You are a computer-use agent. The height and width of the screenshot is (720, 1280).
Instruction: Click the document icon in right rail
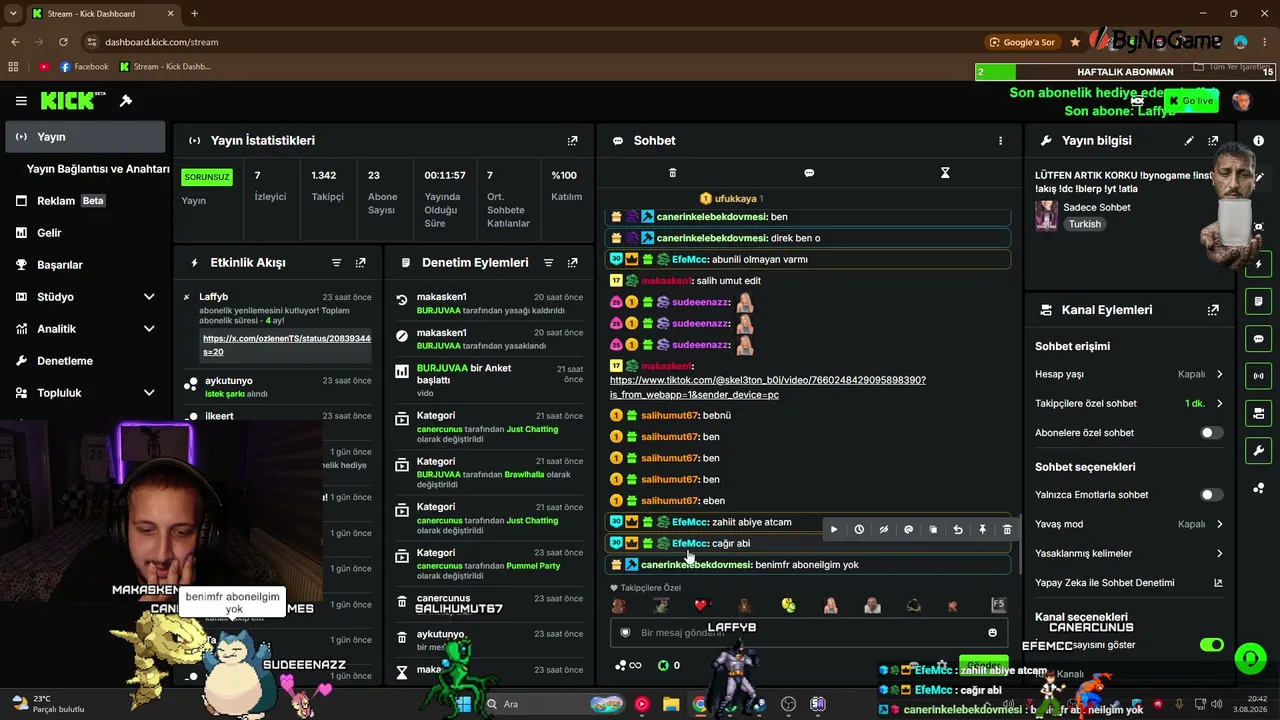(1258, 302)
